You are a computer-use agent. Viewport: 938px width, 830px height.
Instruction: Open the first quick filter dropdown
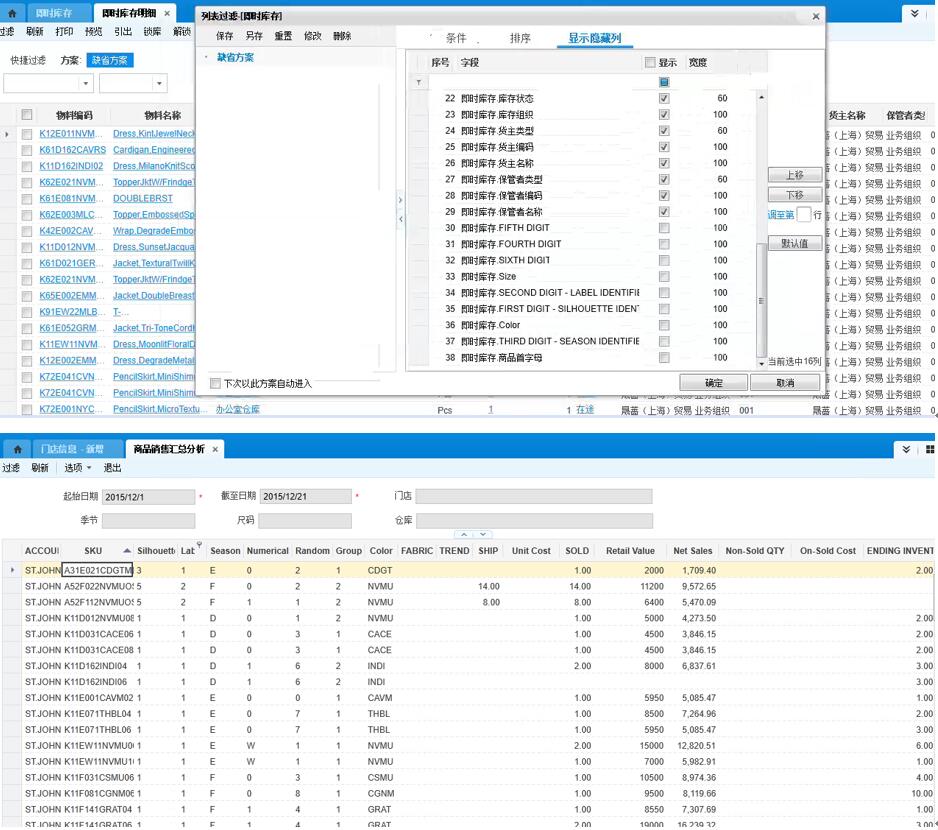click(x=86, y=83)
